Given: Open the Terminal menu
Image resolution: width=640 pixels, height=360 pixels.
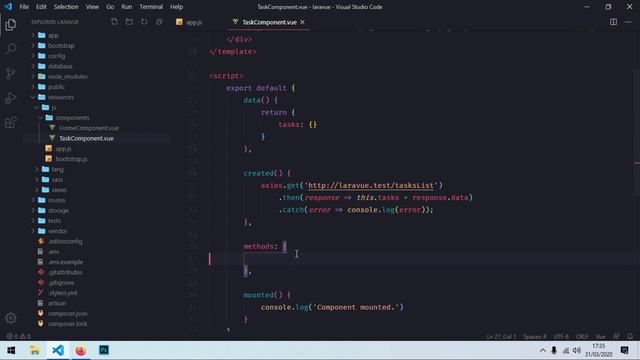Looking at the screenshot, I should (151, 7).
